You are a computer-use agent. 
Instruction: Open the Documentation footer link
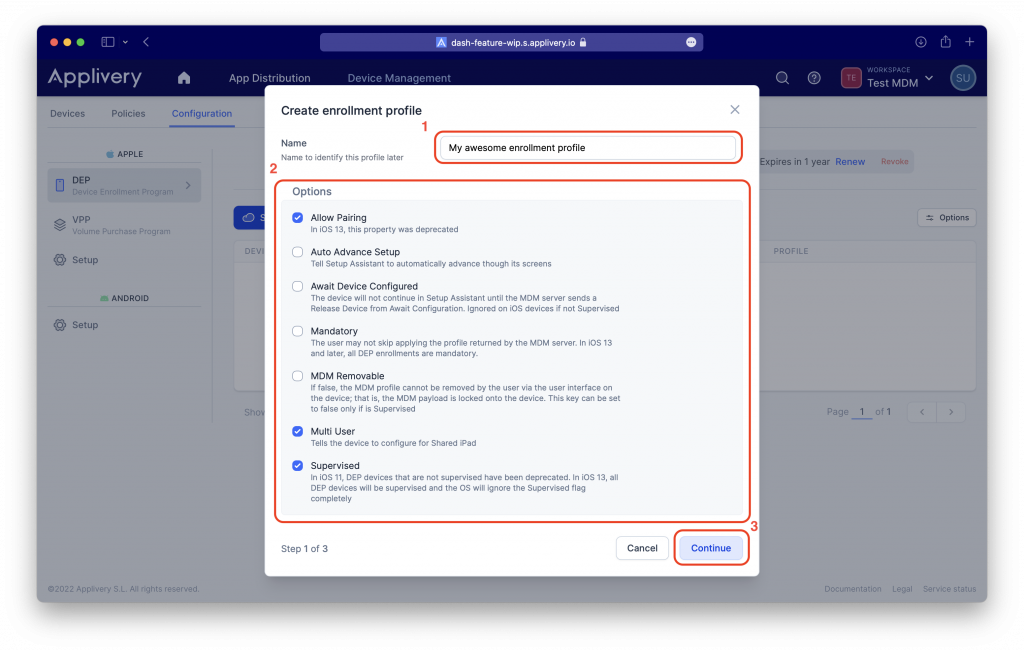pos(852,589)
